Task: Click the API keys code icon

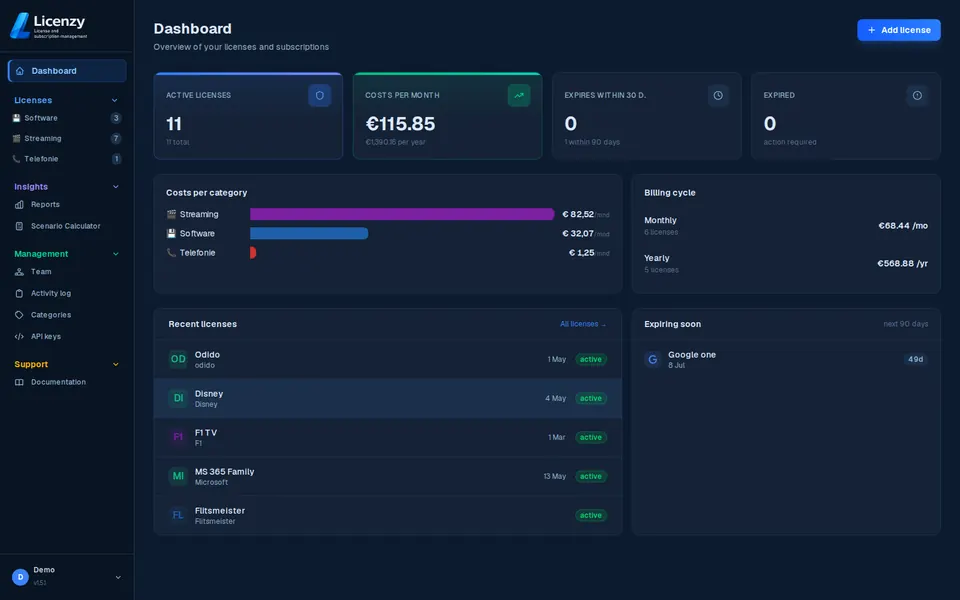Action: click(x=19, y=336)
